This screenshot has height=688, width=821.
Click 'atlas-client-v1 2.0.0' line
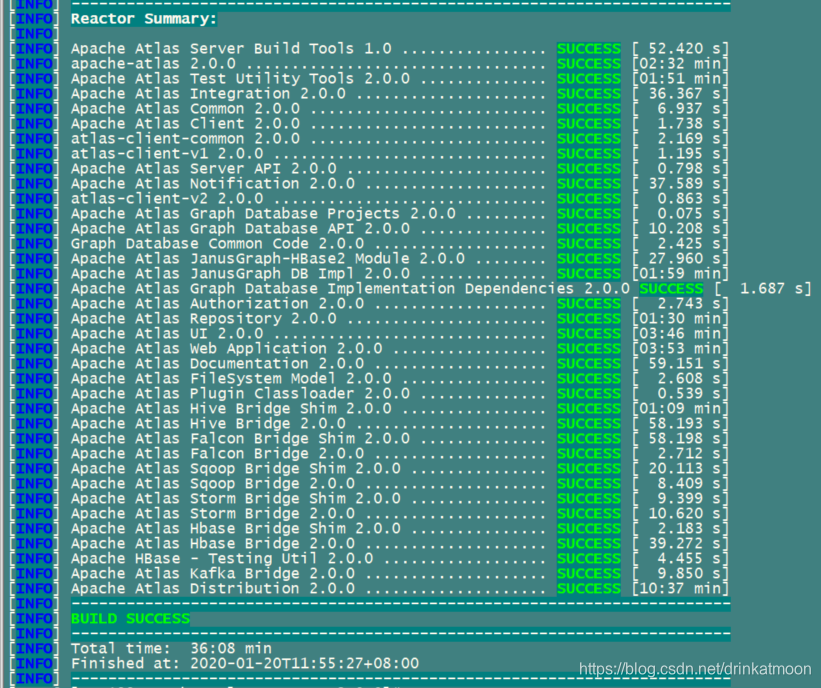[x=167, y=154]
